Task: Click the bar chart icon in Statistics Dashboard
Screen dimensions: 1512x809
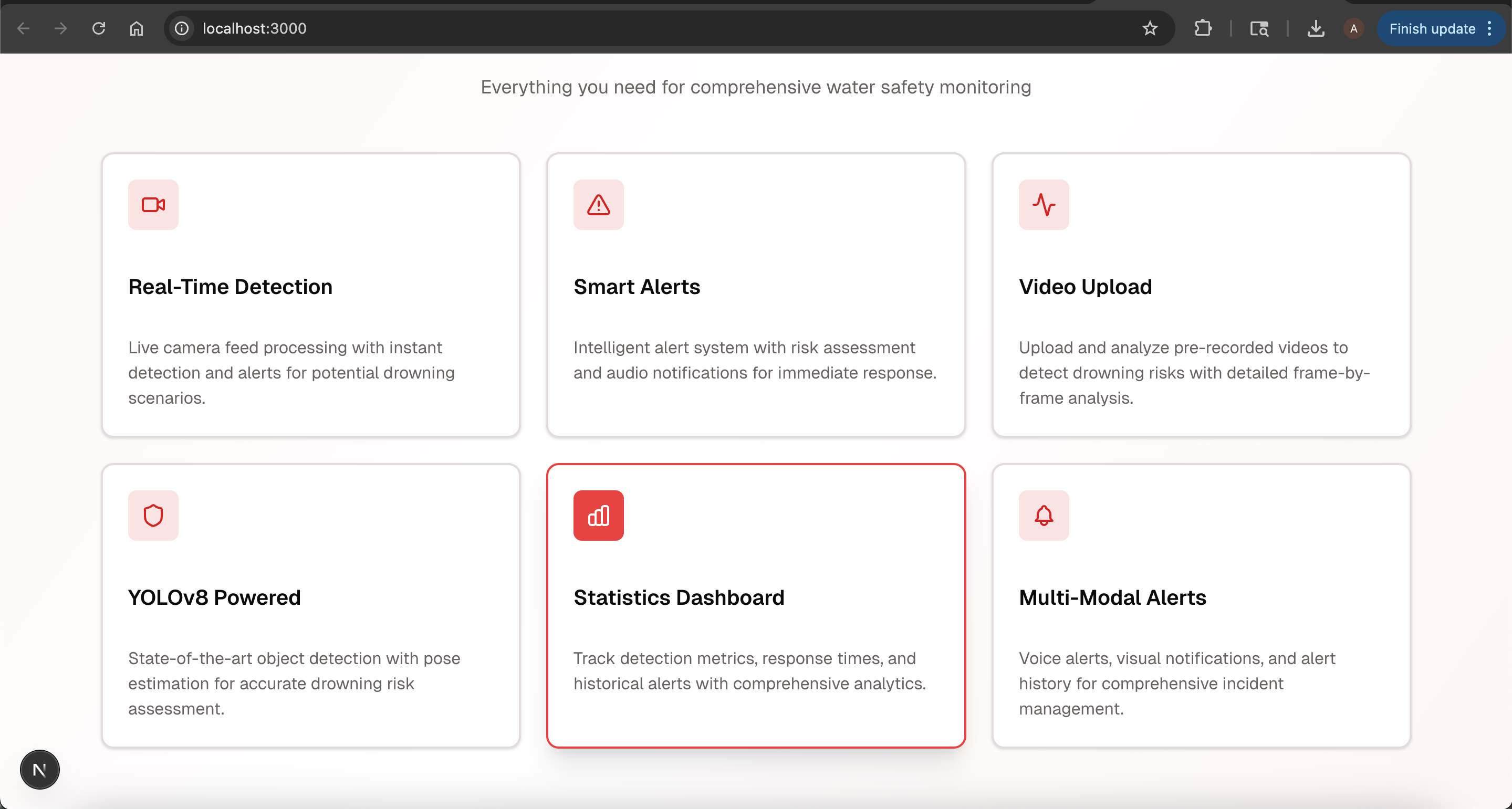Action: point(598,515)
